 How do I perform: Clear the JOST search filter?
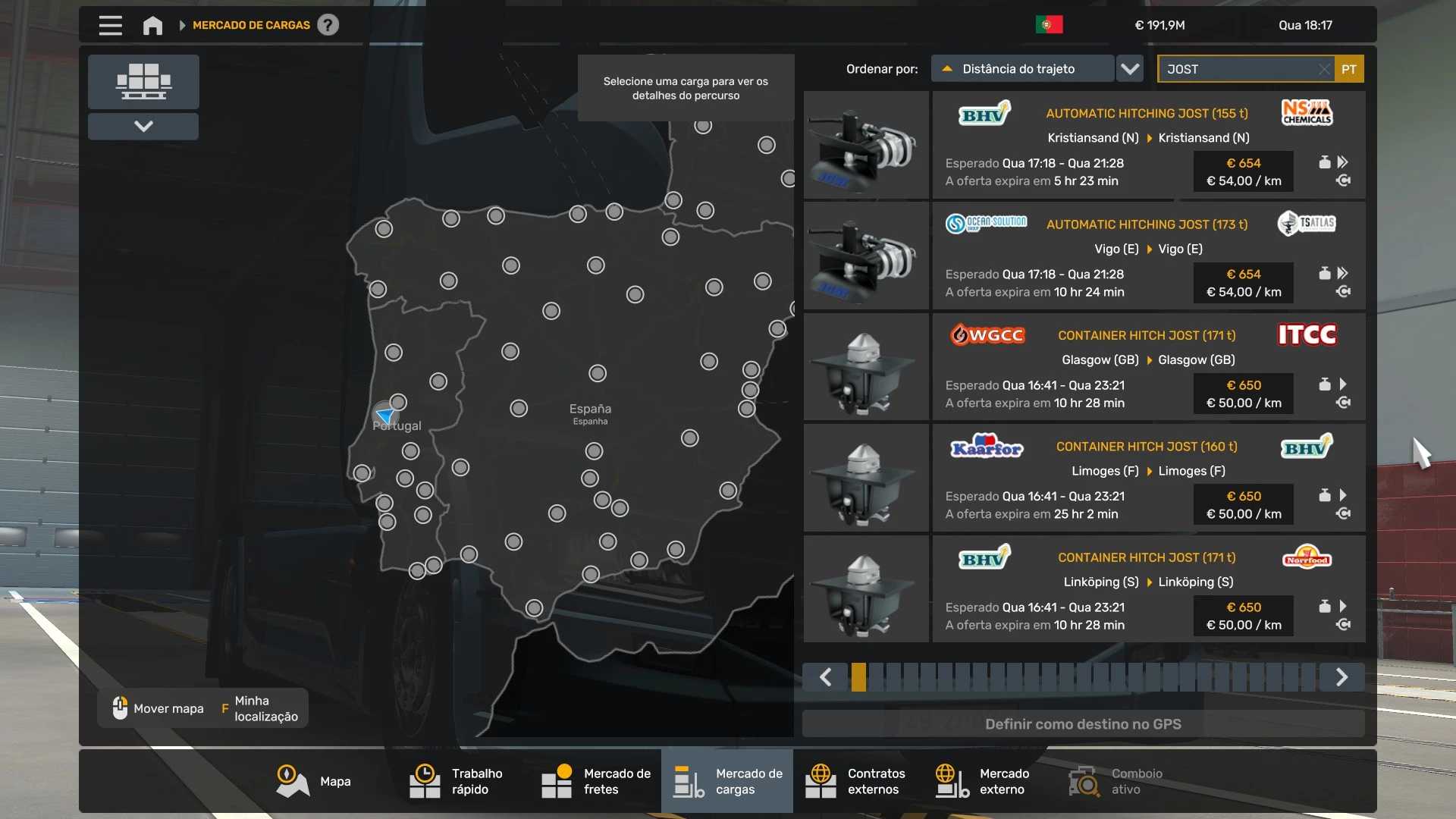click(1323, 69)
